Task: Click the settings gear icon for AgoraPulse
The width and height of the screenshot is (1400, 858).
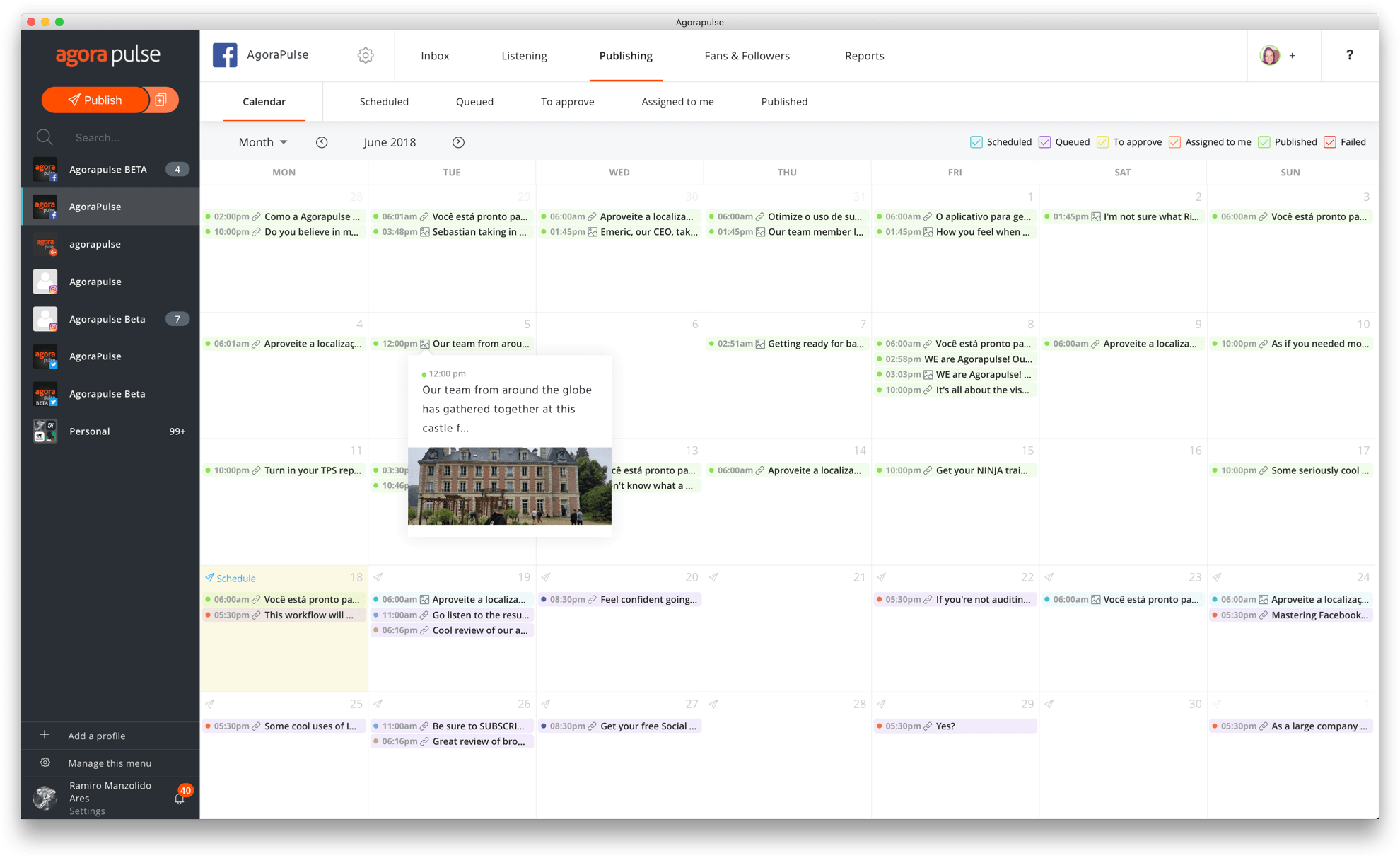Action: 365,55
